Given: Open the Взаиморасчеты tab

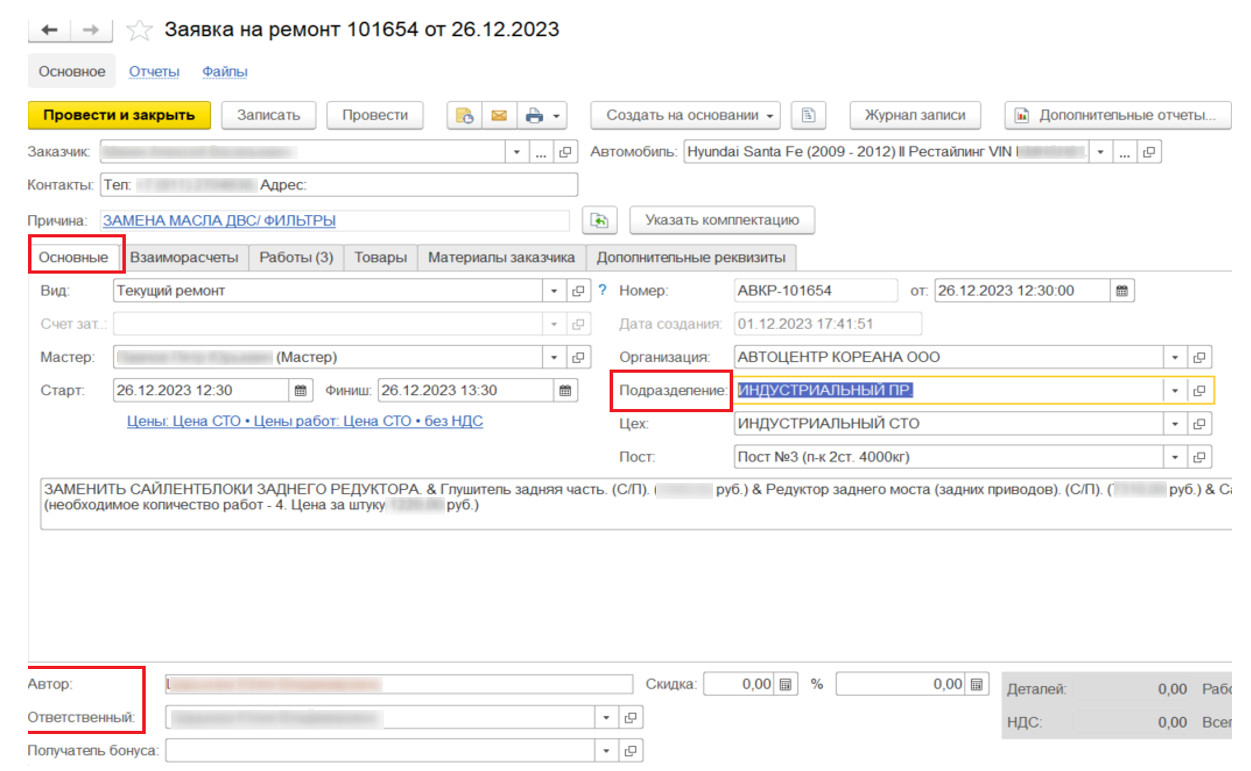Looking at the screenshot, I should [184, 257].
